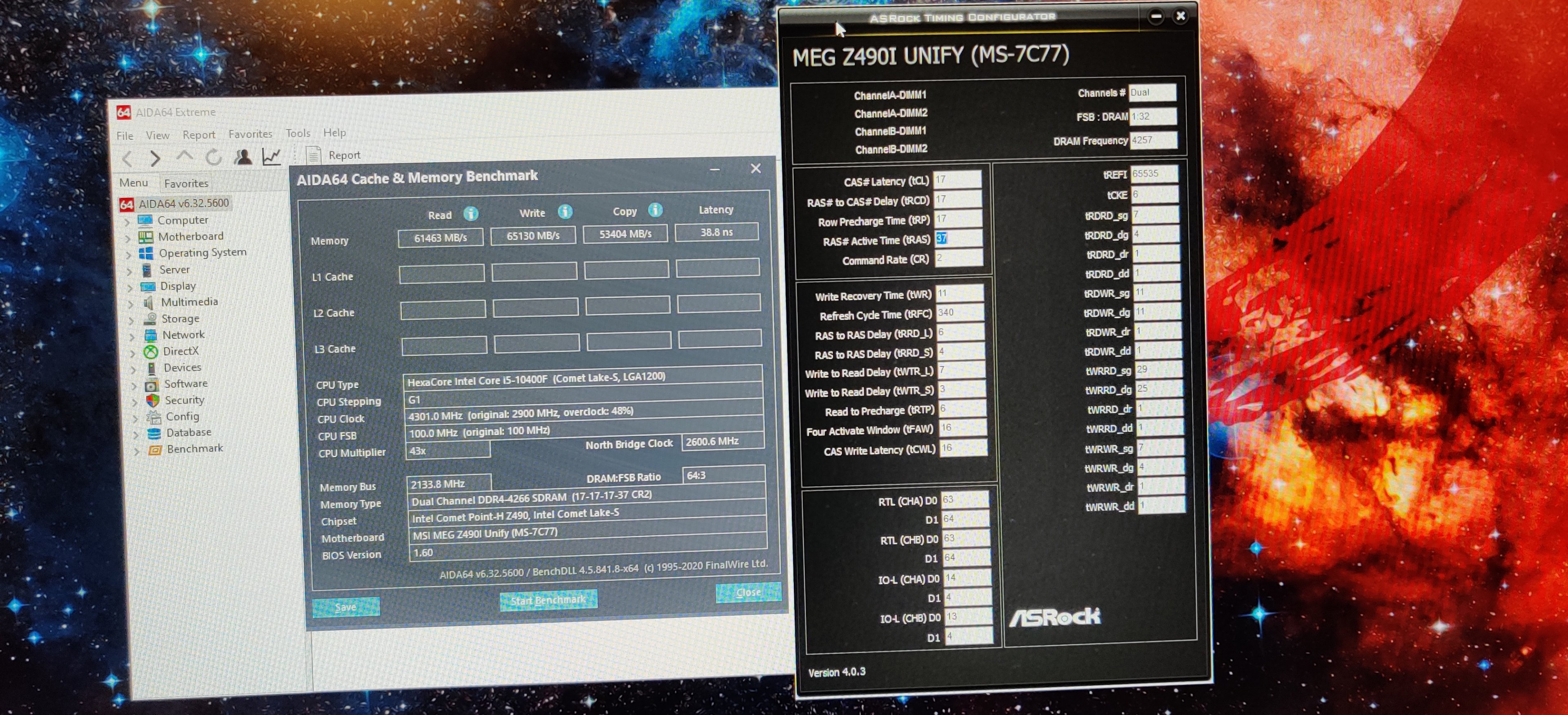Click the tRFC value field showing 340

(959, 313)
